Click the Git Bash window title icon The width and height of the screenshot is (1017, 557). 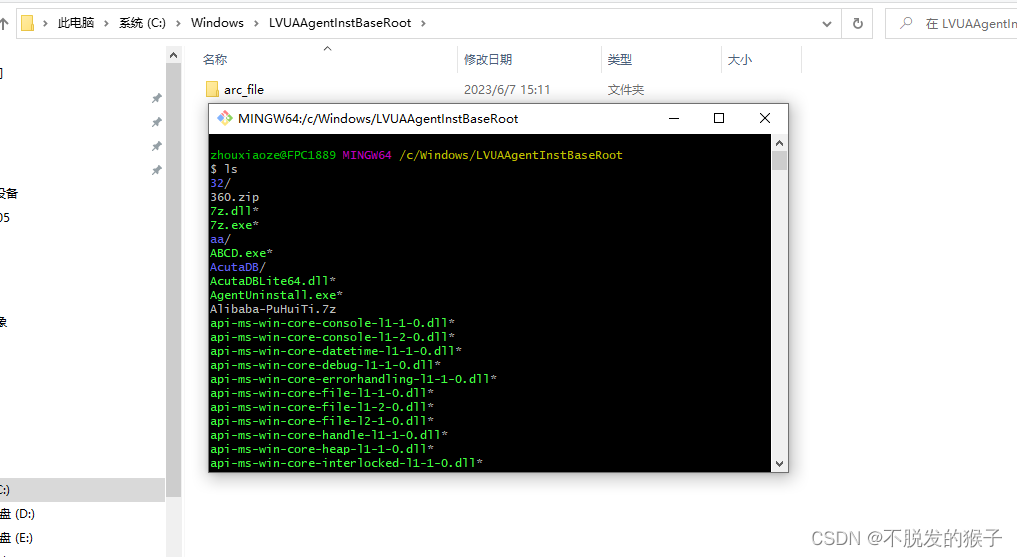coord(224,118)
